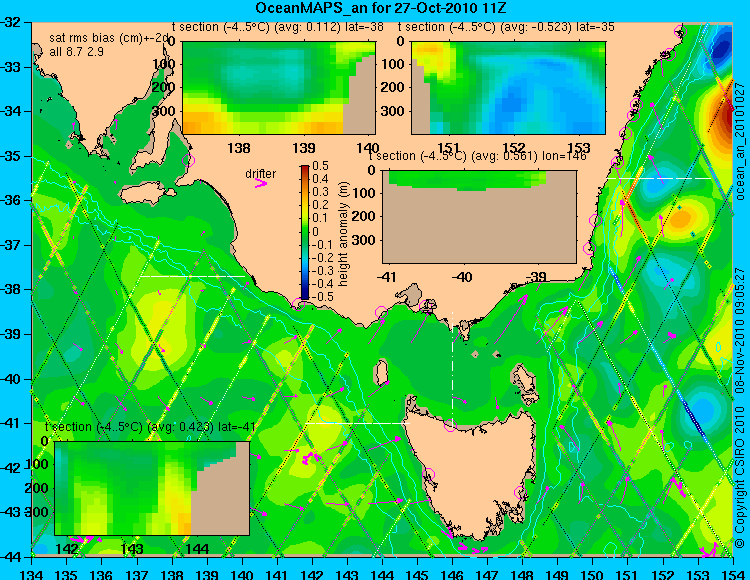750x580 pixels.
Task: Click the "t section (avg: 0.423) lat=-41" heading
Action: pyautogui.click(x=150, y=427)
